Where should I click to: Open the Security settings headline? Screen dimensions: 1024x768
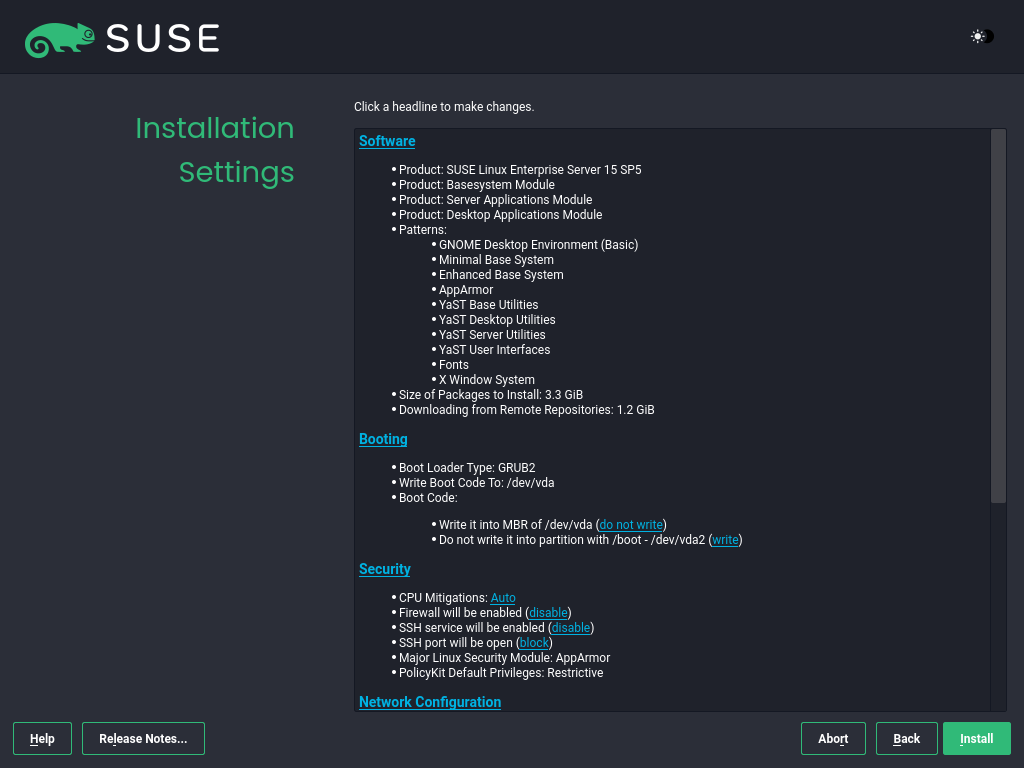(384, 569)
